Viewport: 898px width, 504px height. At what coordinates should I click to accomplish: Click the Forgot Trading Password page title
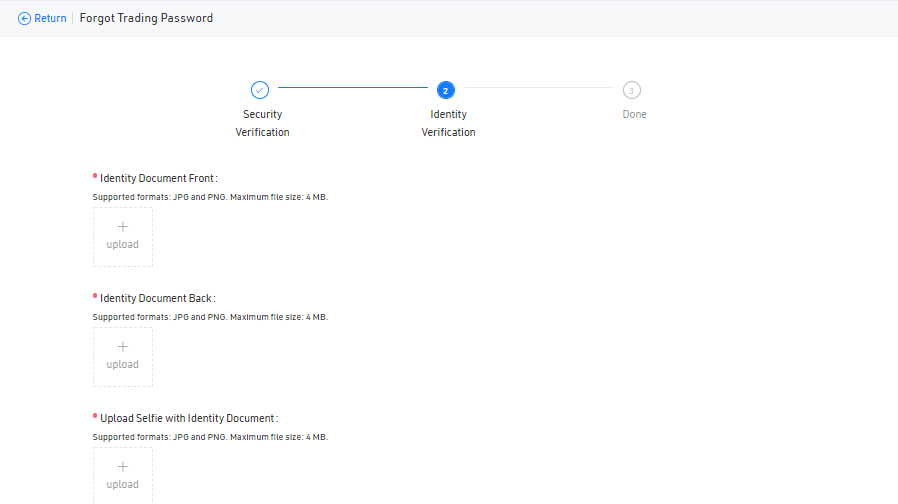(146, 18)
